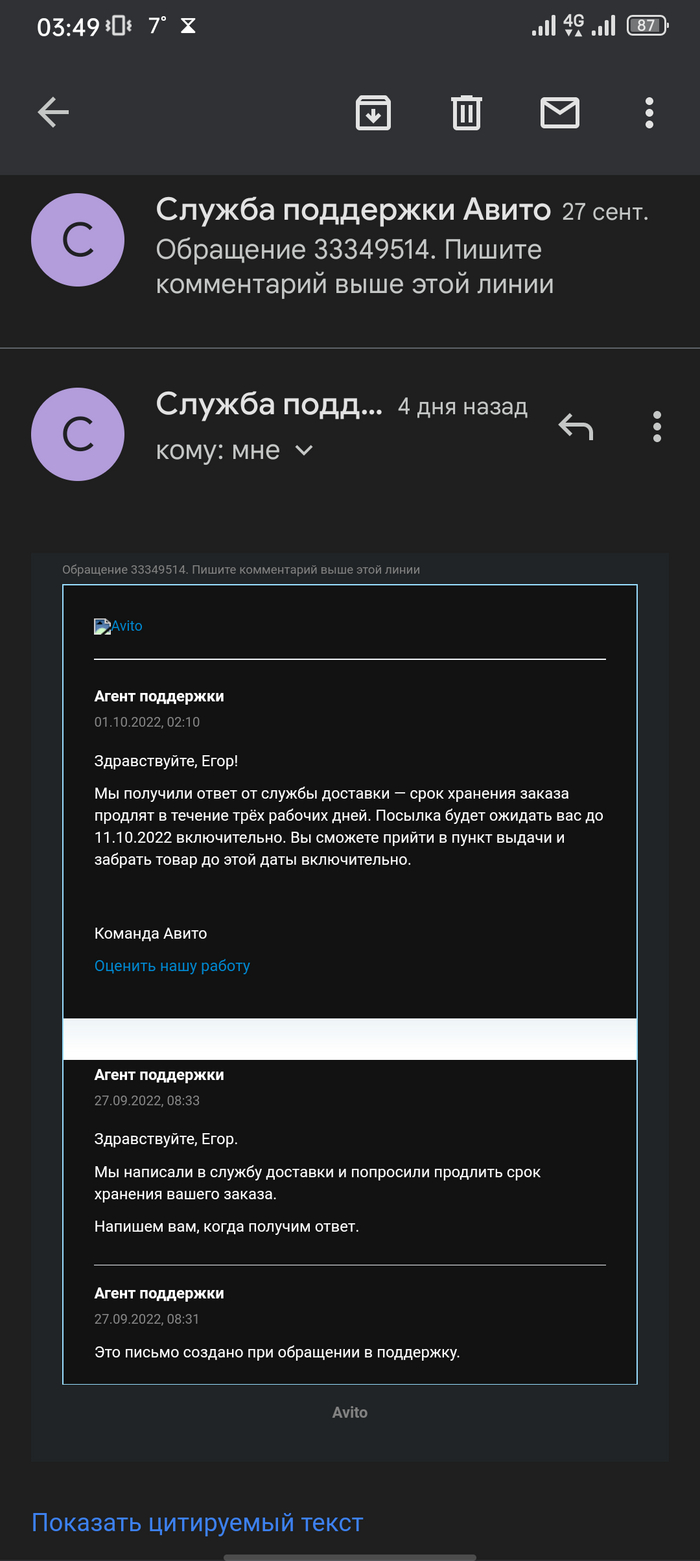
Task: Tap the vibrate mode status icon
Action: coord(119,27)
